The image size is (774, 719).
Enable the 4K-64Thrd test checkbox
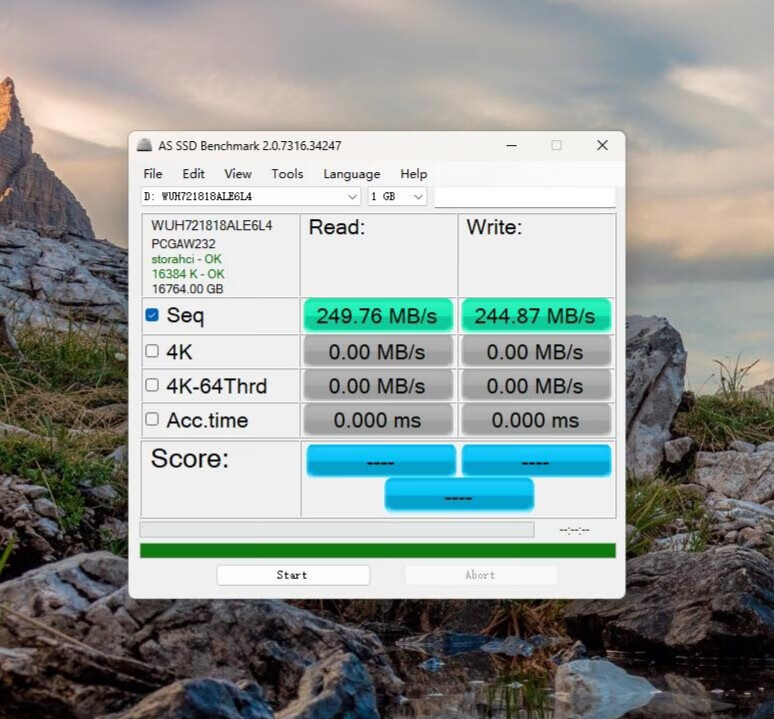[152, 385]
